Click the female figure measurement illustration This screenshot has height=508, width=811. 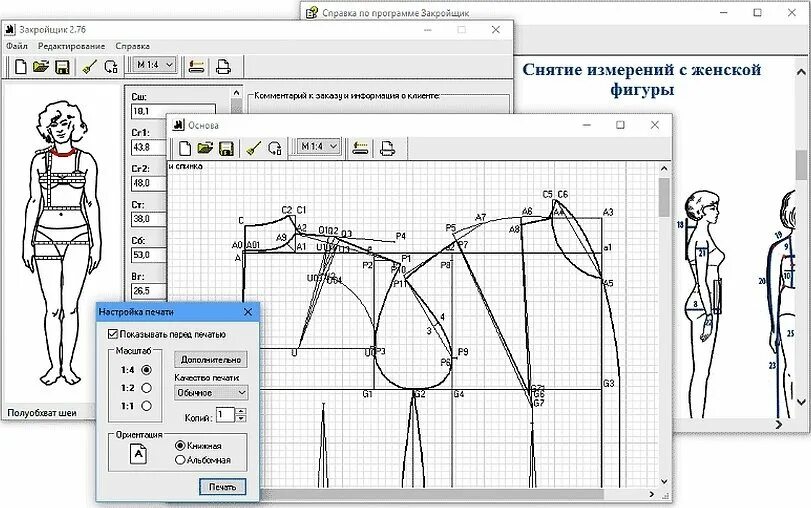62,243
